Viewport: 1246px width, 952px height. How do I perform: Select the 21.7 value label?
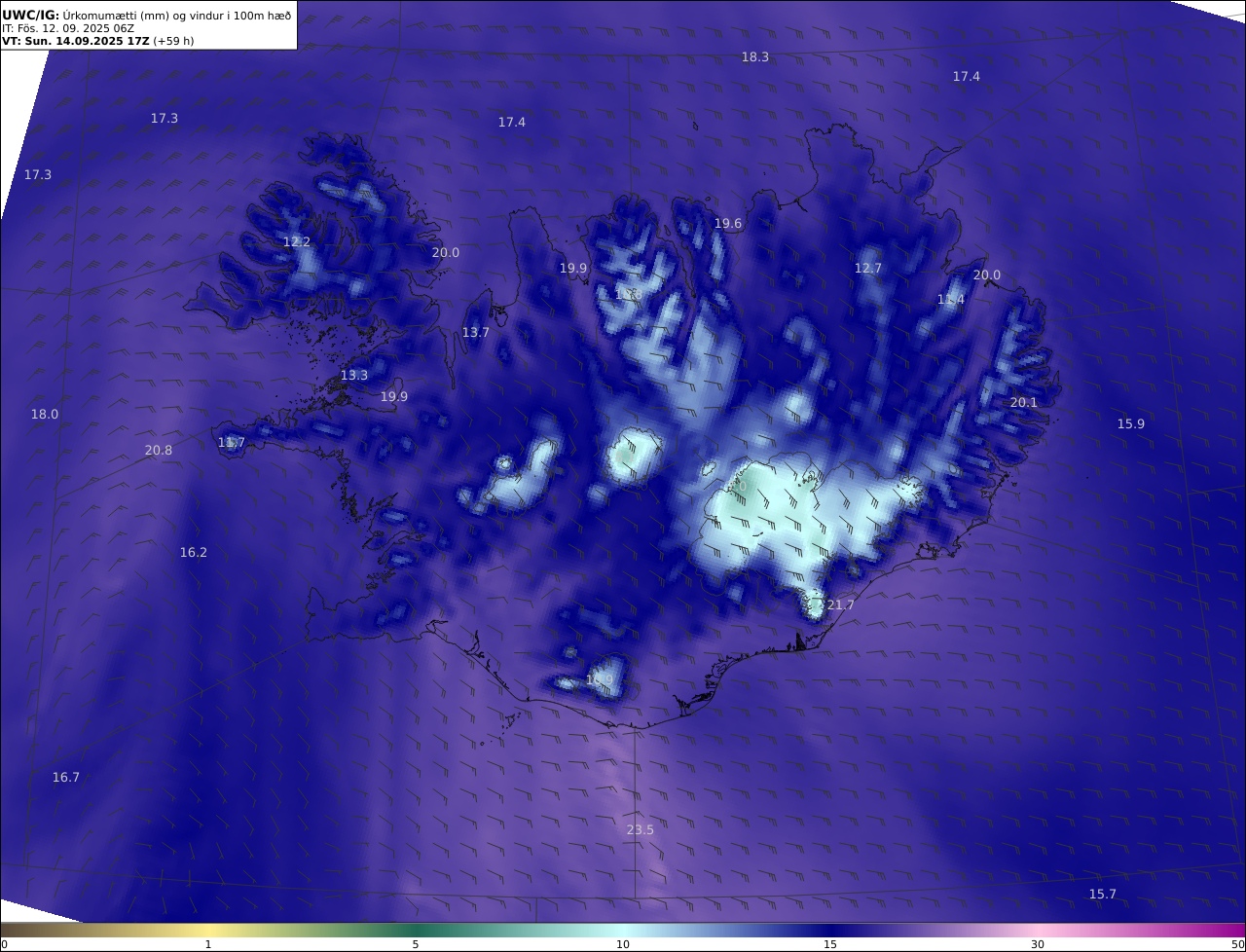click(840, 605)
